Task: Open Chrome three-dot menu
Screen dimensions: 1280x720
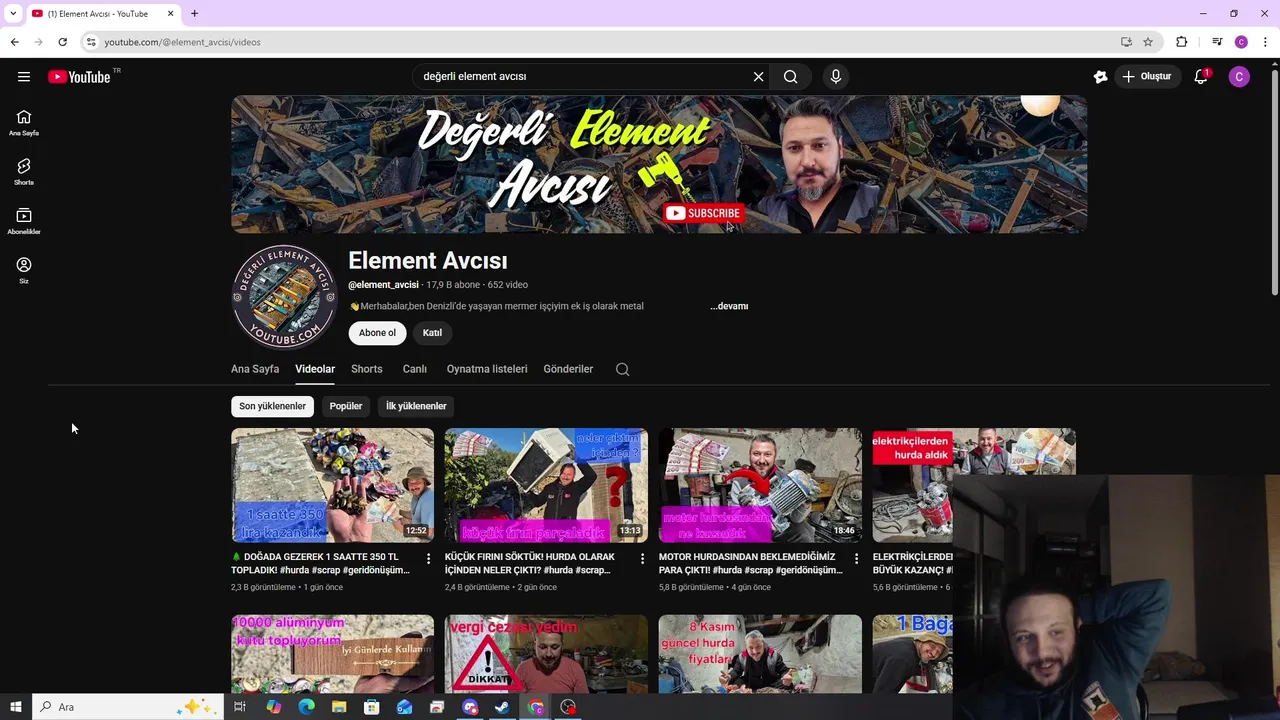Action: (1265, 42)
